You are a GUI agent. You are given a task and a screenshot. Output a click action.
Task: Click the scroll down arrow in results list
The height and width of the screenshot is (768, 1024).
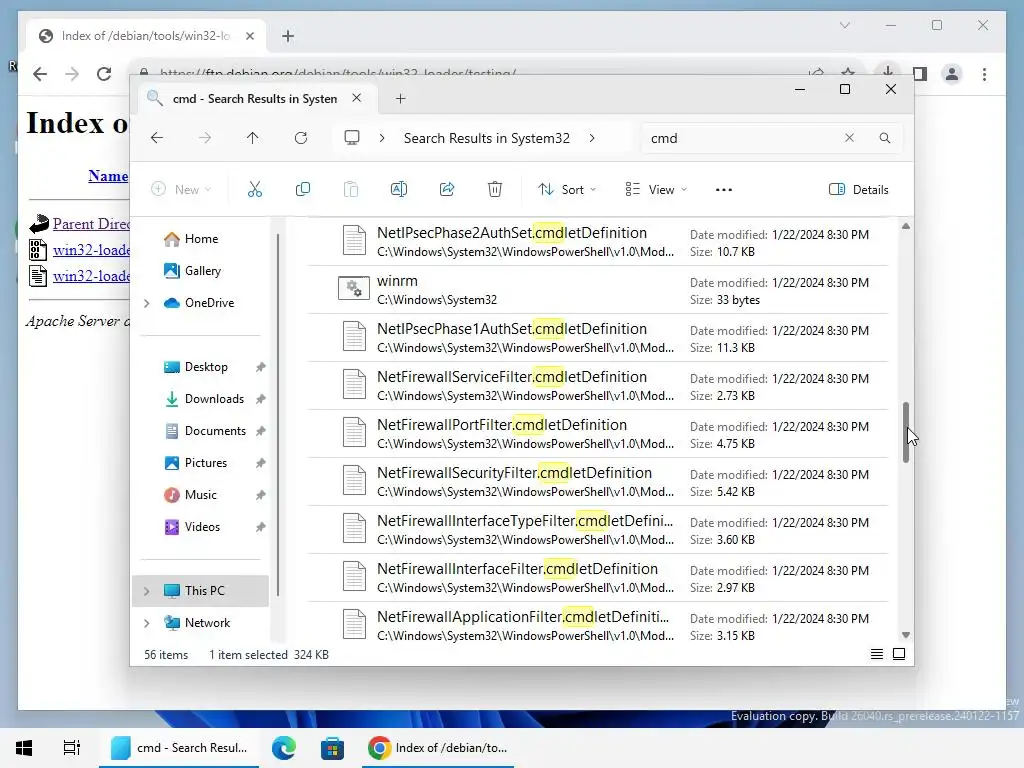tap(906, 635)
